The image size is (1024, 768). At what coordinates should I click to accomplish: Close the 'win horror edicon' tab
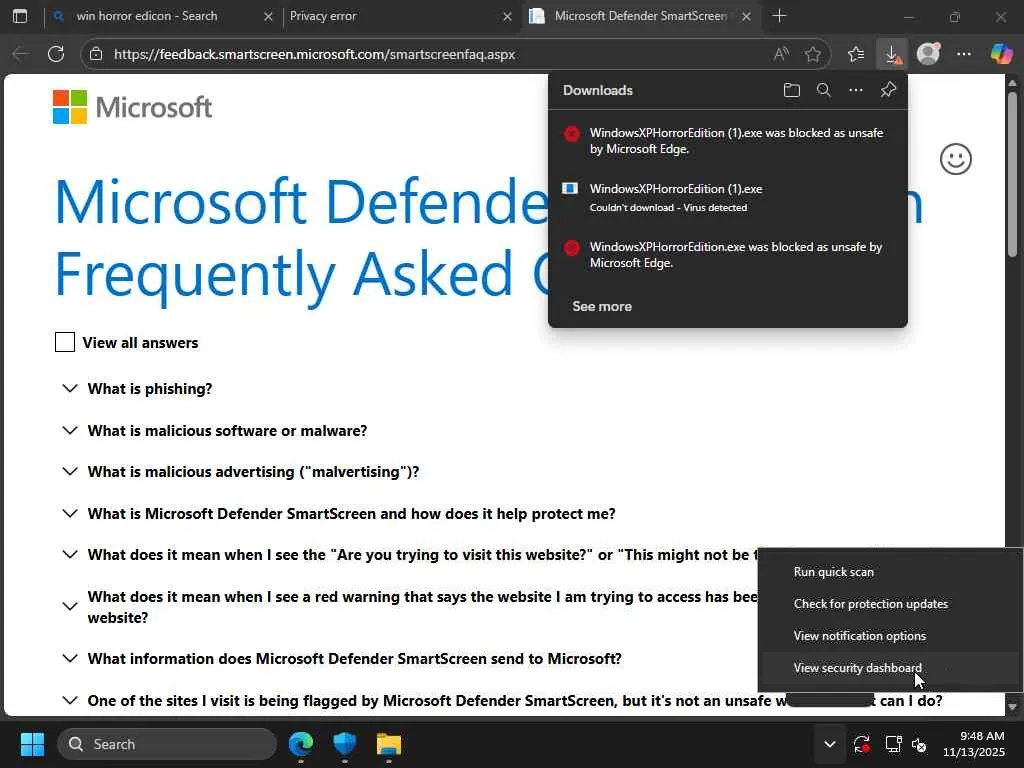click(x=268, y=16)
